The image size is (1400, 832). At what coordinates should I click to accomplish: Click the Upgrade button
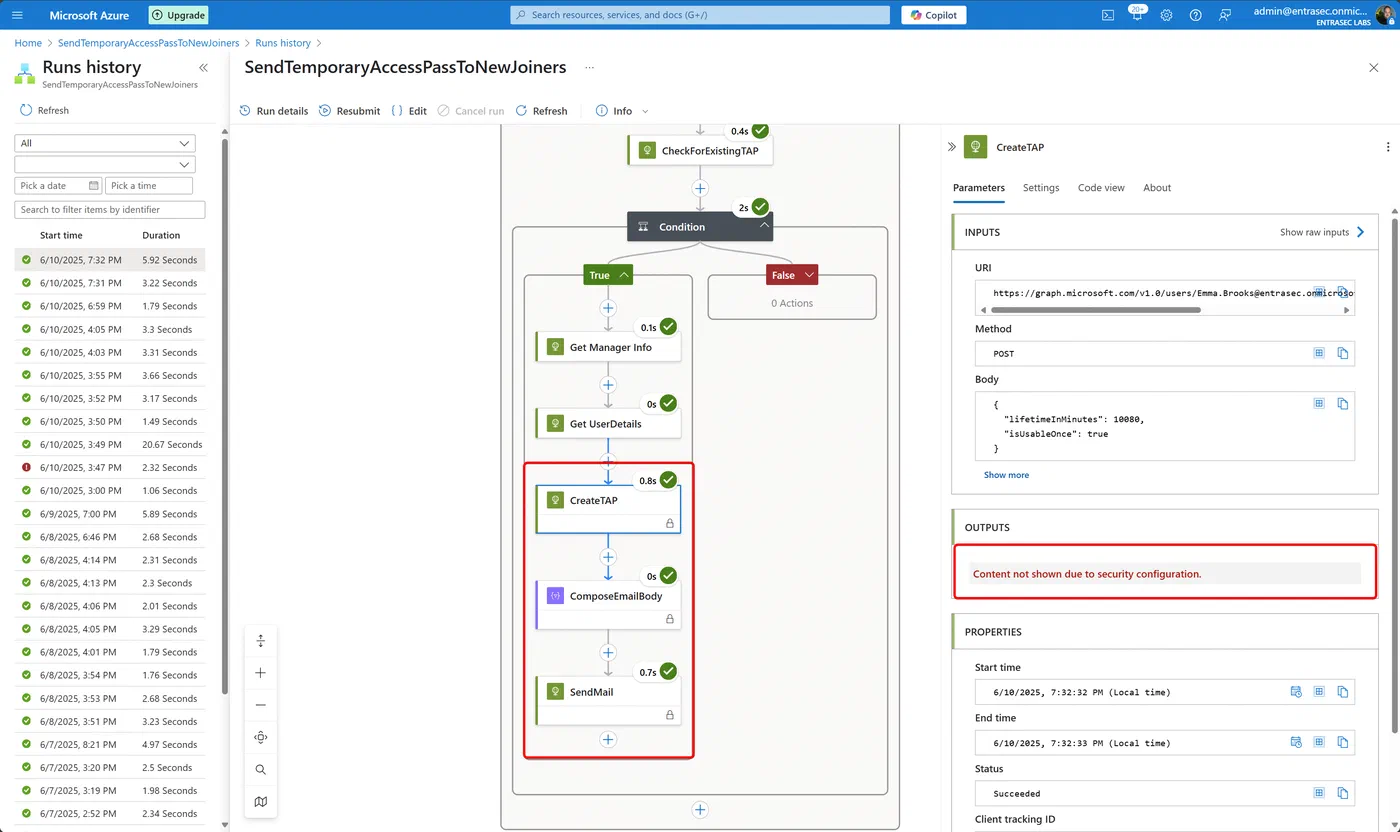pos(178,15)
